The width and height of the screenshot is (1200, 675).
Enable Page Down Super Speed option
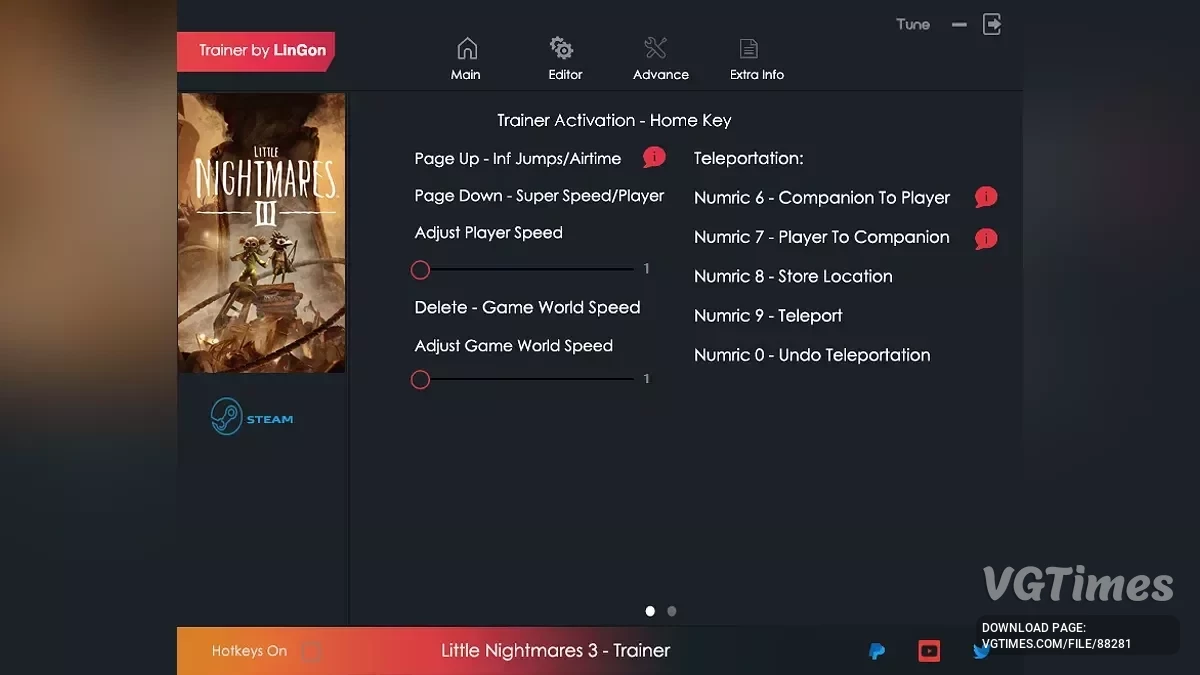[539, 196]
